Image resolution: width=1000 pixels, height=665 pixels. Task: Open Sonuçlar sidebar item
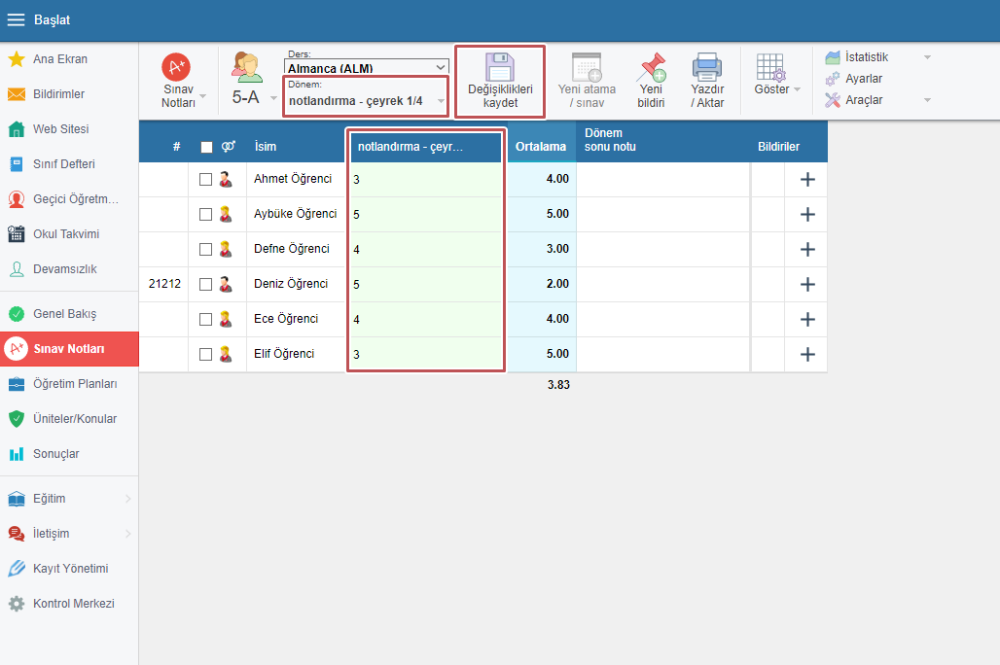tap(69, 454)
